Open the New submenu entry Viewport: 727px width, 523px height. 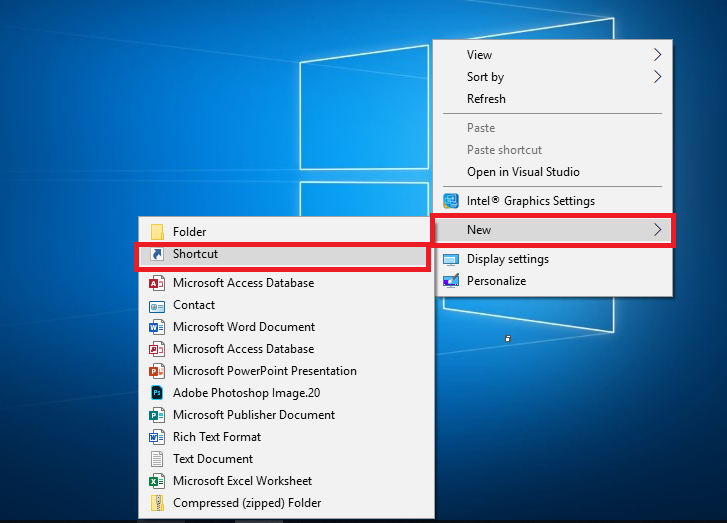point(553,230)
